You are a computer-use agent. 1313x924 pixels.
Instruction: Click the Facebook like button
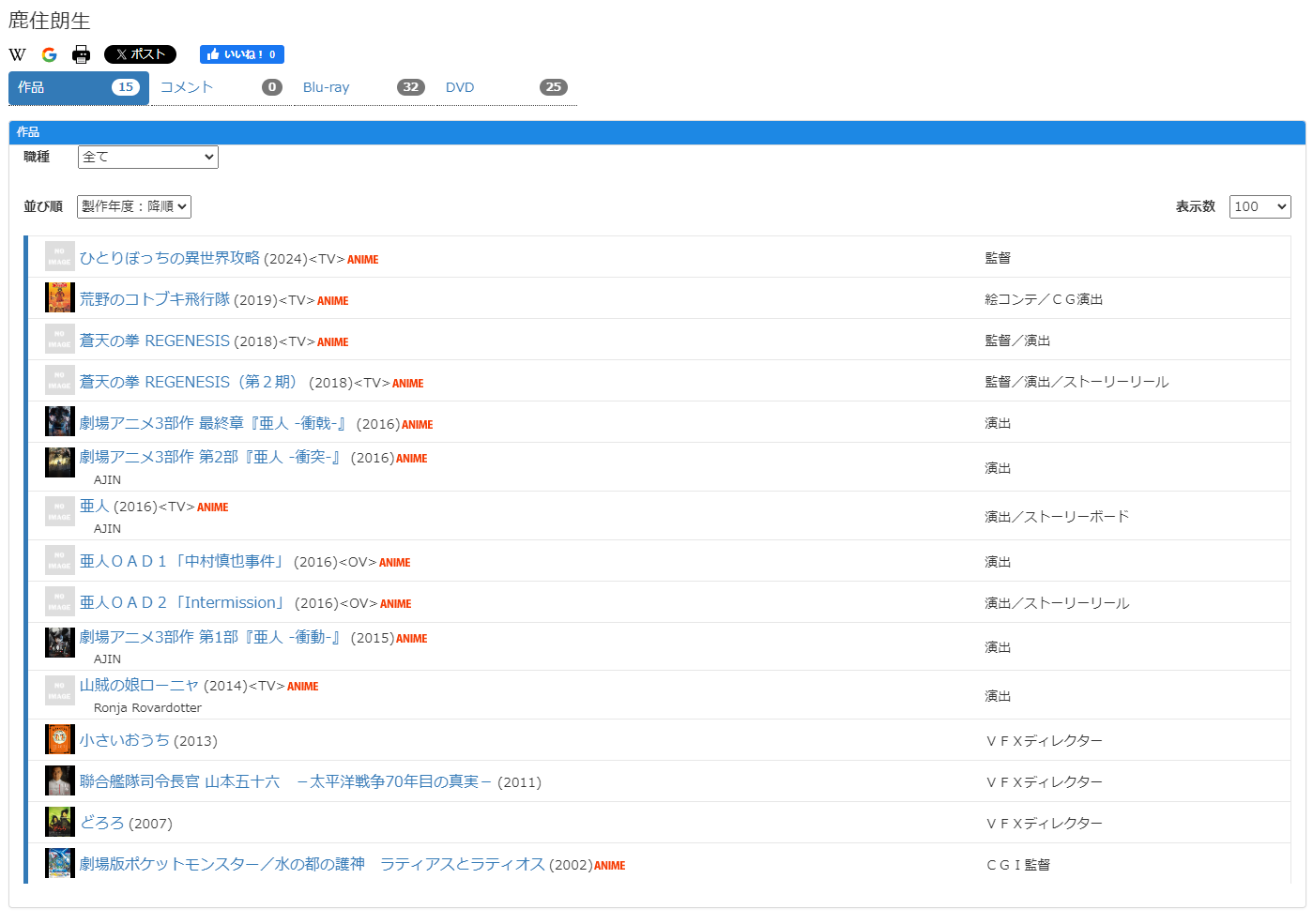[241, 54]
